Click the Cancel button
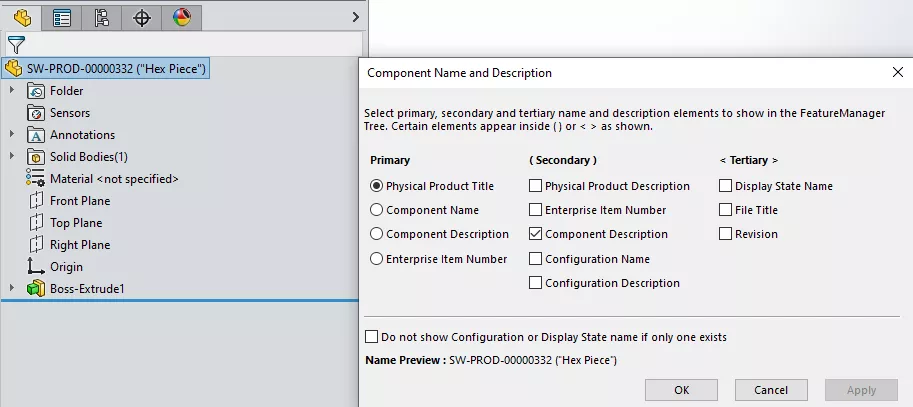The image size is (913, 407). pyautogui.click(x=771, y=390)
